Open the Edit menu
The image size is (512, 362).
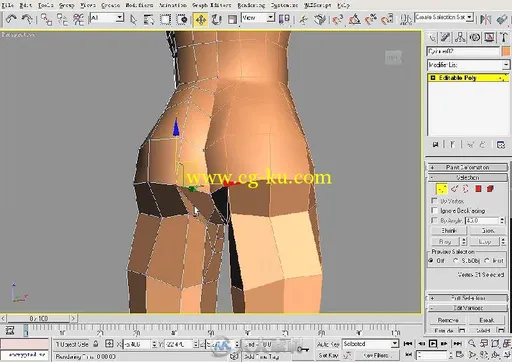[26, 5]
